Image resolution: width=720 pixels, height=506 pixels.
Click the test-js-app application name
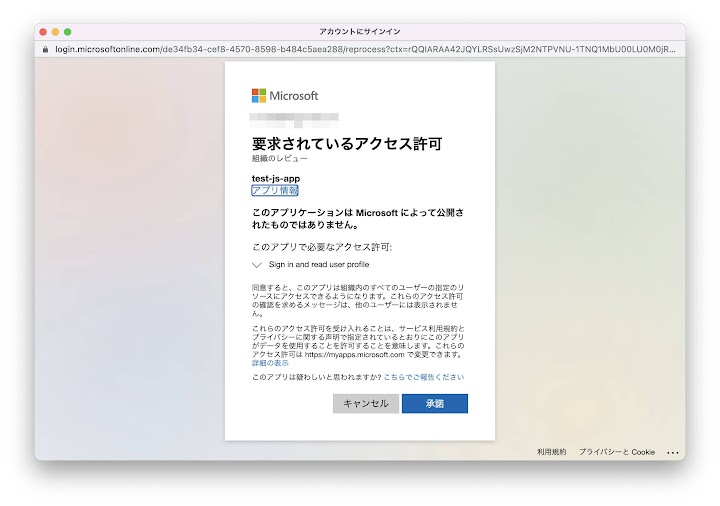276,179
